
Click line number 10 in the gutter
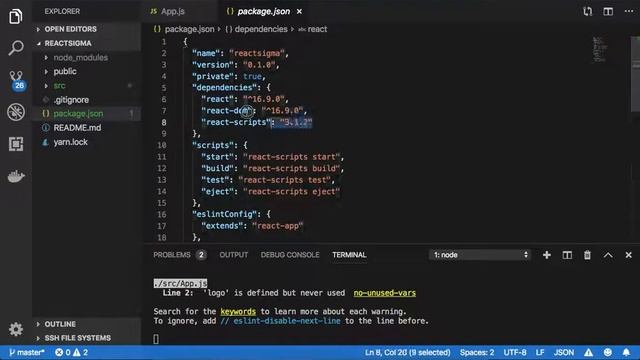(x=162, y=145)
